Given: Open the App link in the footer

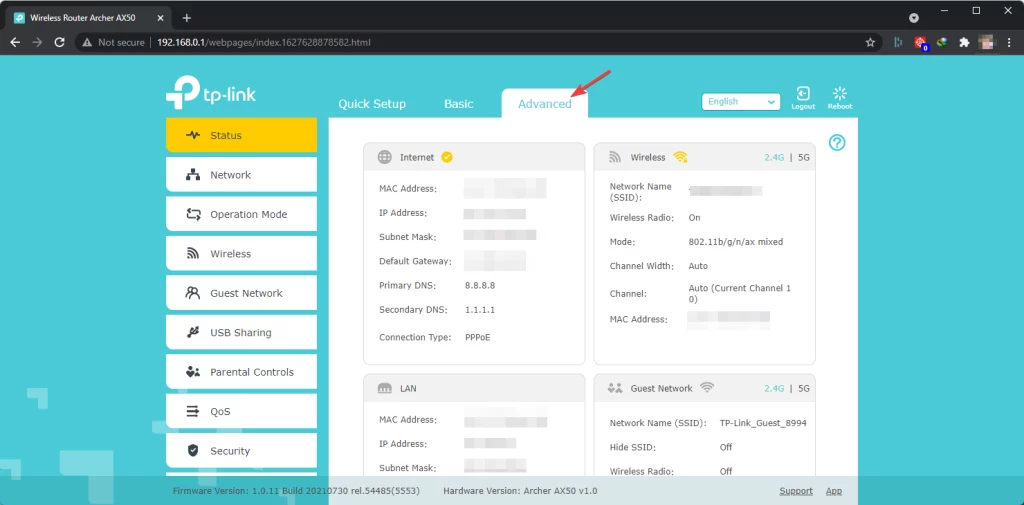Looking at the screenshot, I should point(833,491).
